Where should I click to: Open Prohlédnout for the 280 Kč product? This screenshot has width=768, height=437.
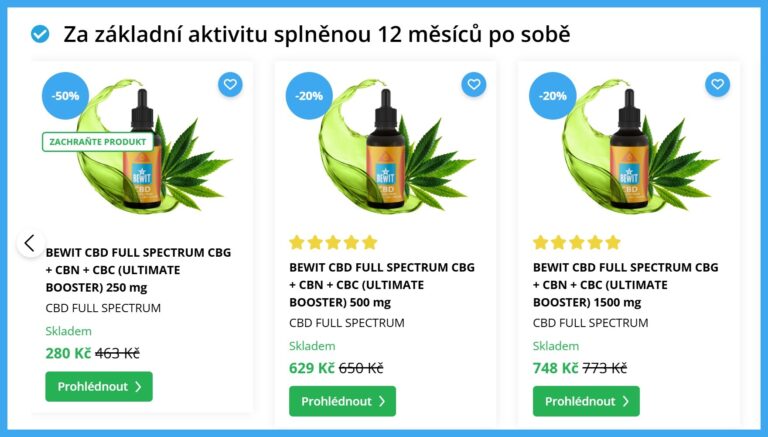[x=99, y=387]
